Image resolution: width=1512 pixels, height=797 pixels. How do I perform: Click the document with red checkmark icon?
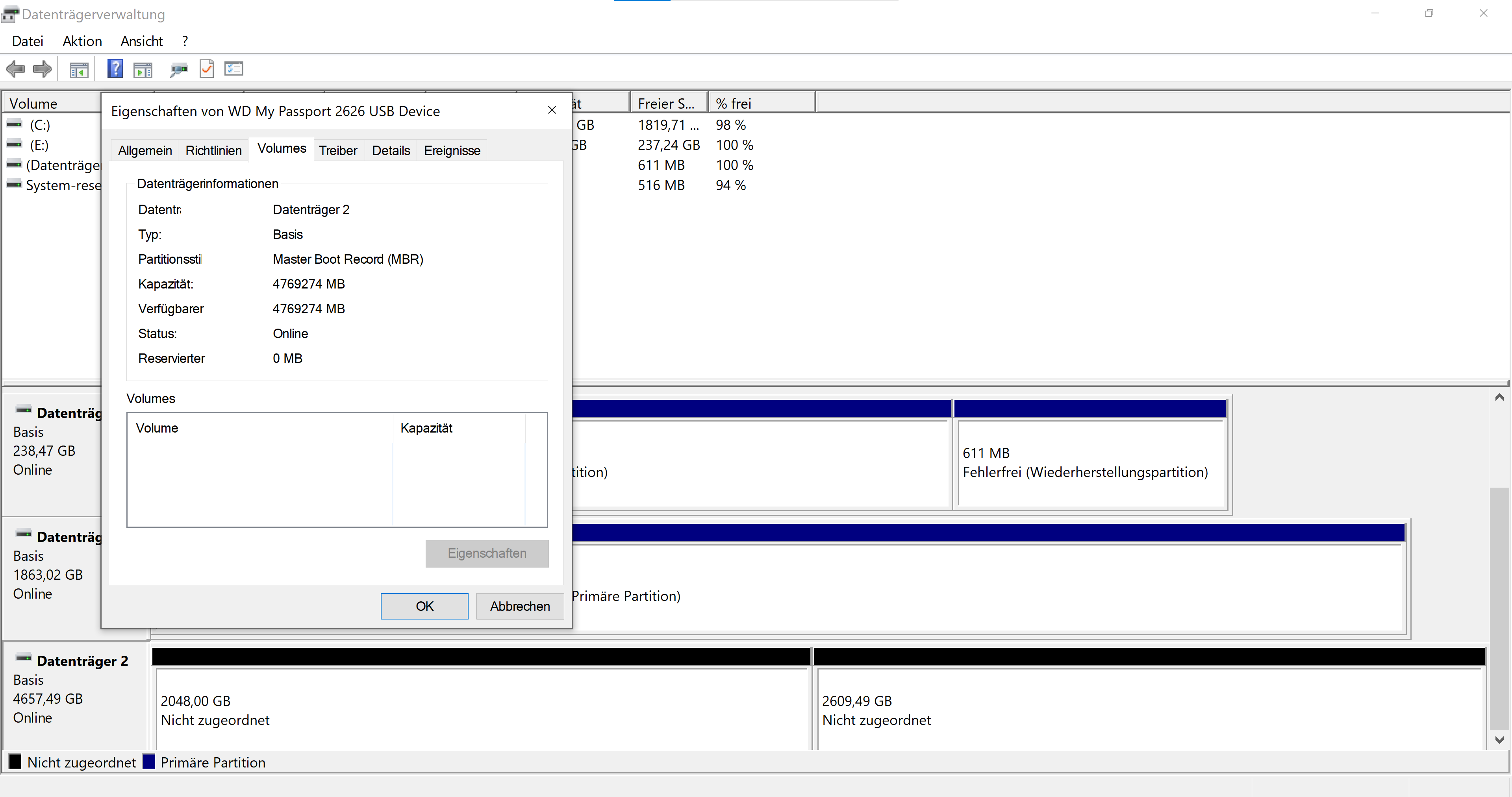coord(207,69)
